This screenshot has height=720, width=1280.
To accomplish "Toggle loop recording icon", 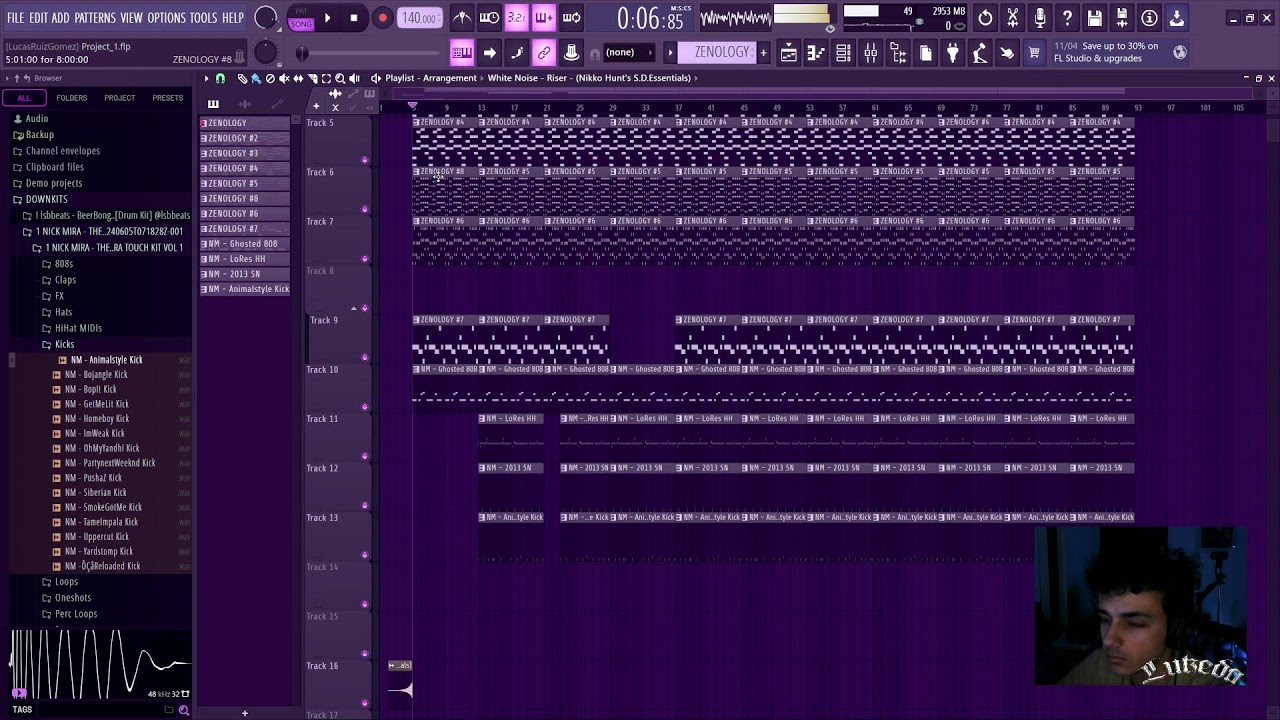I will click(571, 17).
